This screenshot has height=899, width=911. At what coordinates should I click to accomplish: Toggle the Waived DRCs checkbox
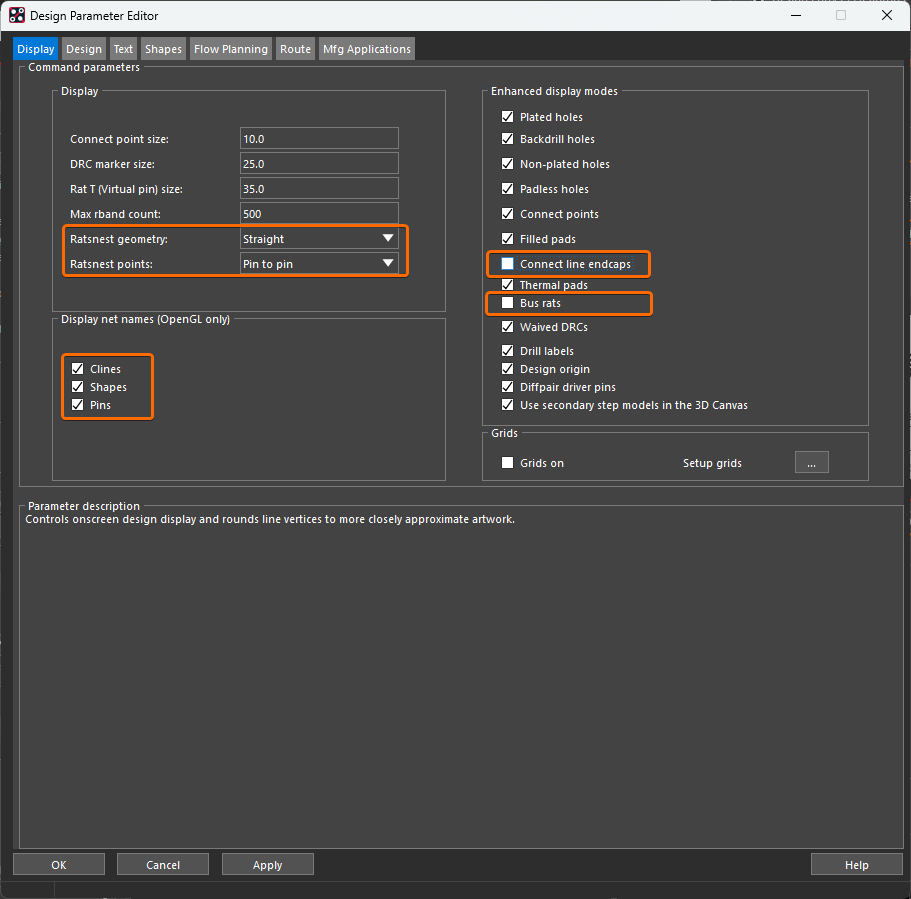[x=508, y=327]
